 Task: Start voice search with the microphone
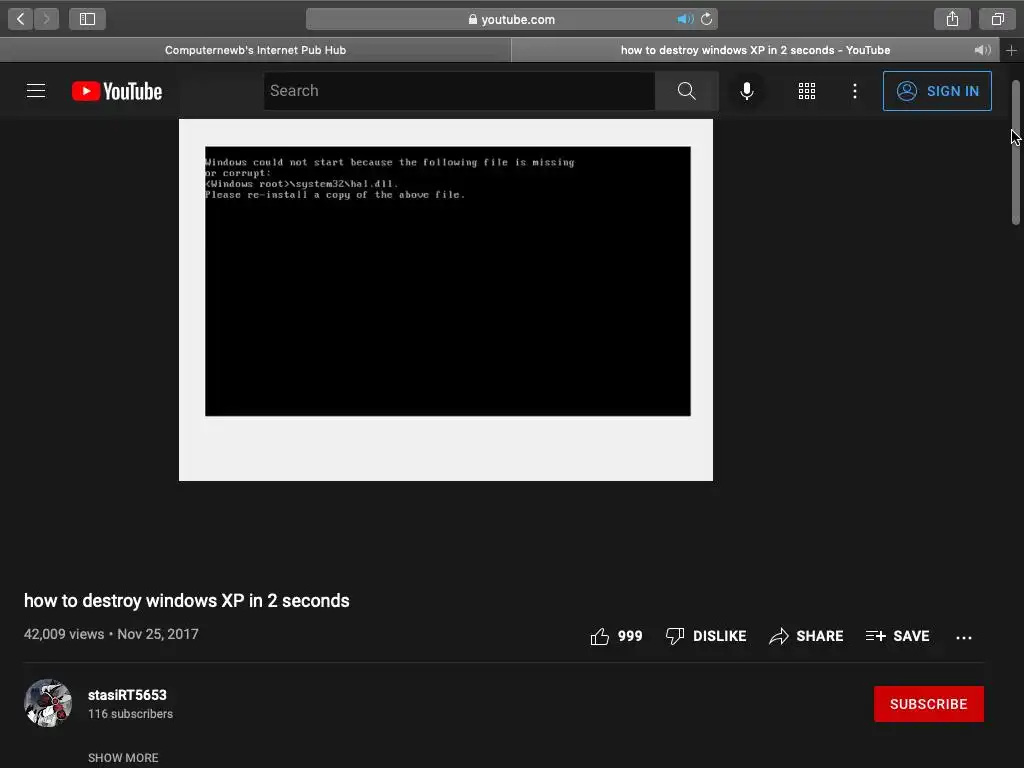(746, 91)
